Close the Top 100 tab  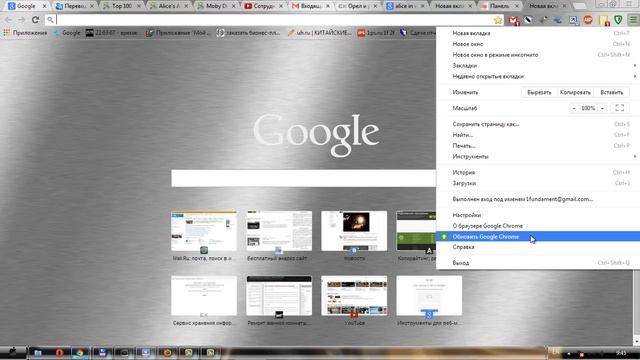click(139, 6)
